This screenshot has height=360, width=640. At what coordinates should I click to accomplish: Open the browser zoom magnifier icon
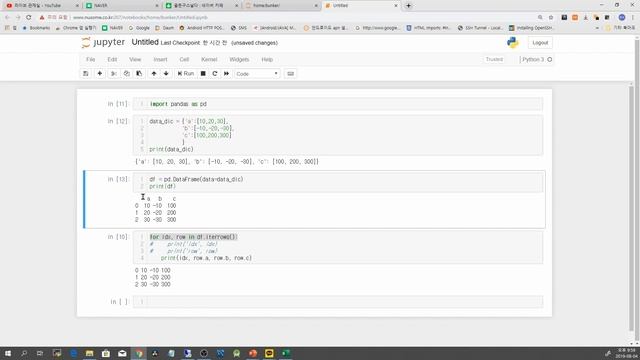540,17
